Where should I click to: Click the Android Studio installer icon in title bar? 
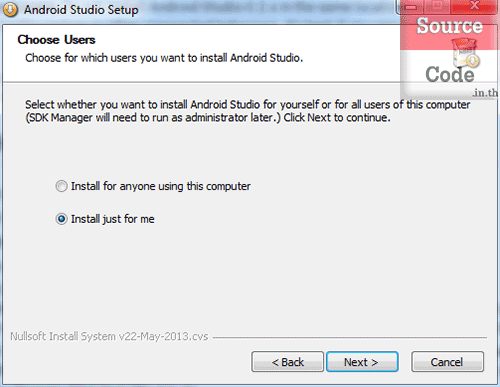pos(10,9)
